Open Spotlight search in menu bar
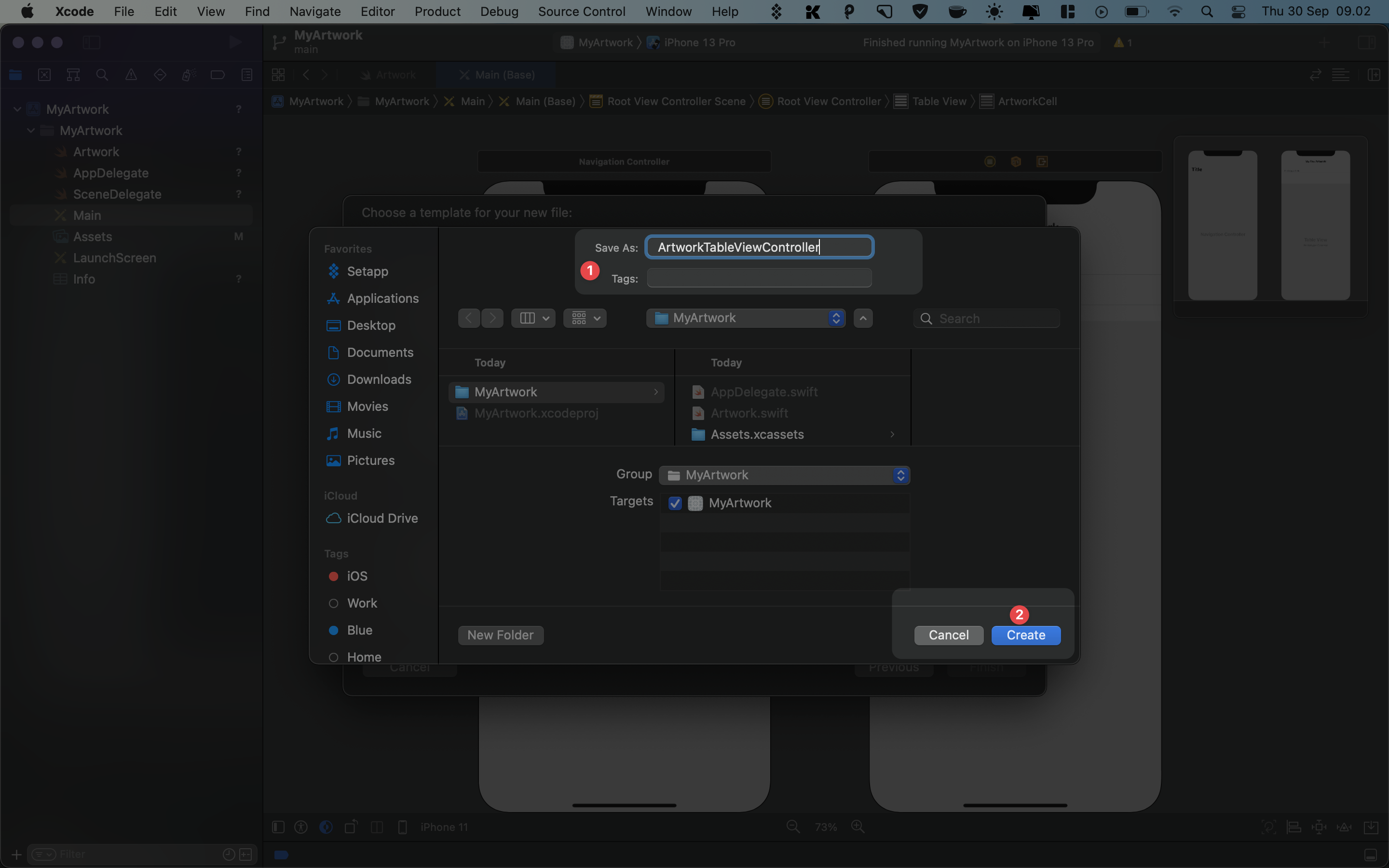 pos(1207,12)
